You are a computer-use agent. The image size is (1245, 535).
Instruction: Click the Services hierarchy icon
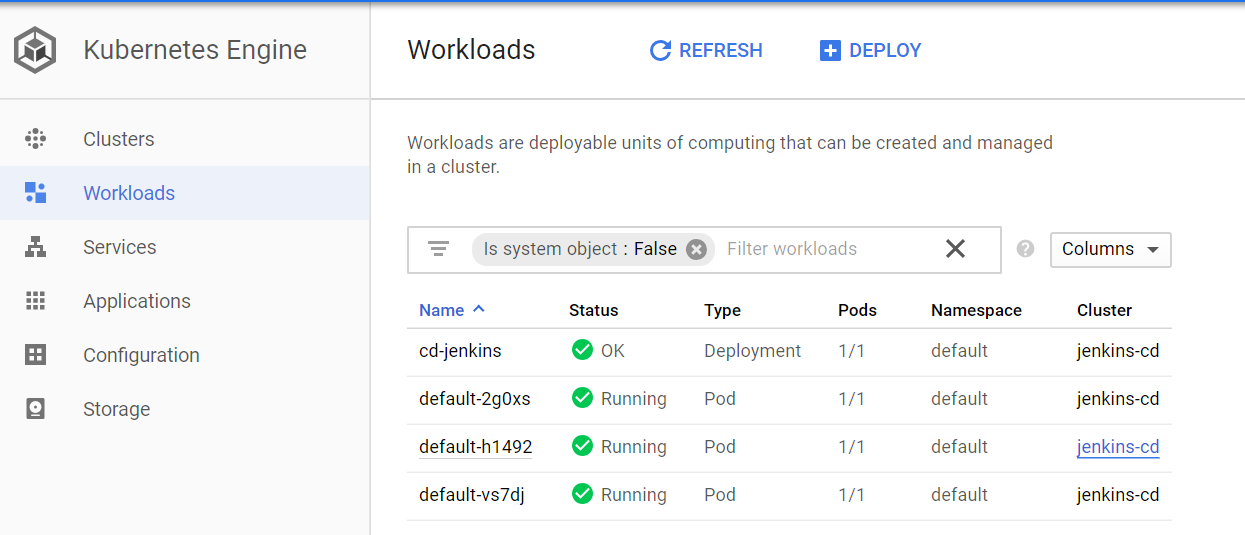(x=36, y=247)
